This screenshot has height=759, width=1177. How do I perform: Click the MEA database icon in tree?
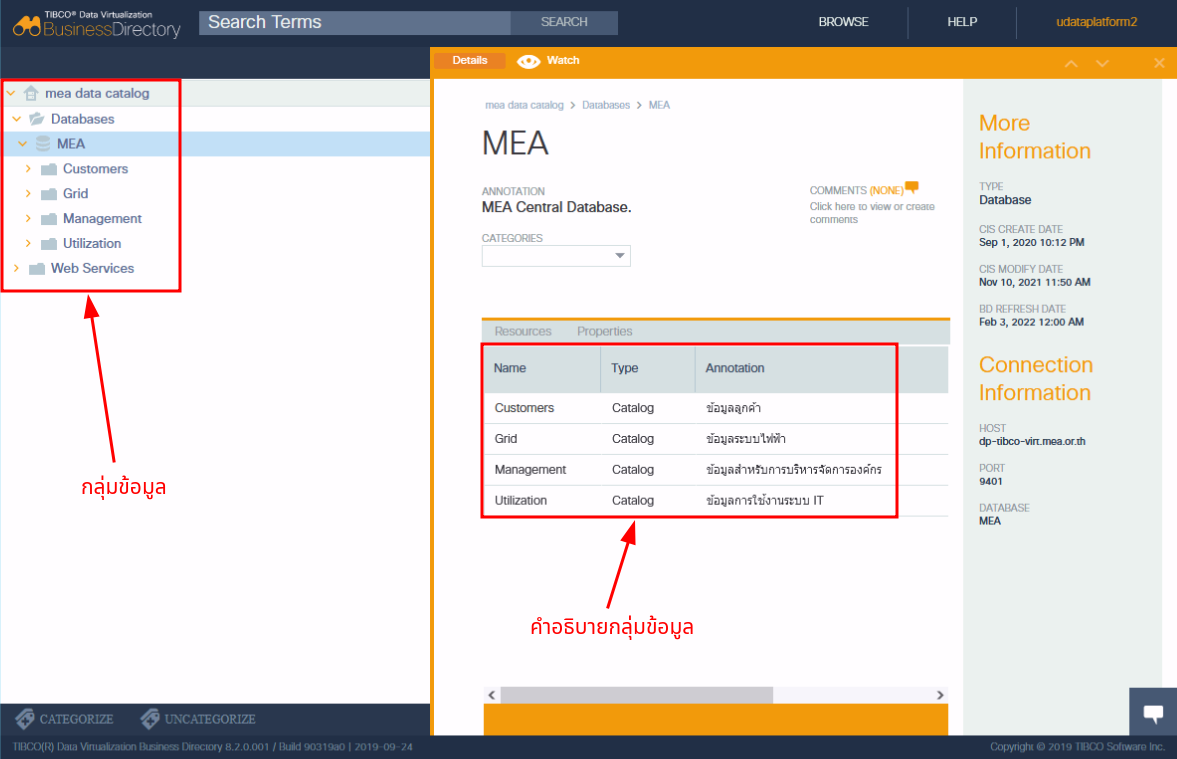43,144
